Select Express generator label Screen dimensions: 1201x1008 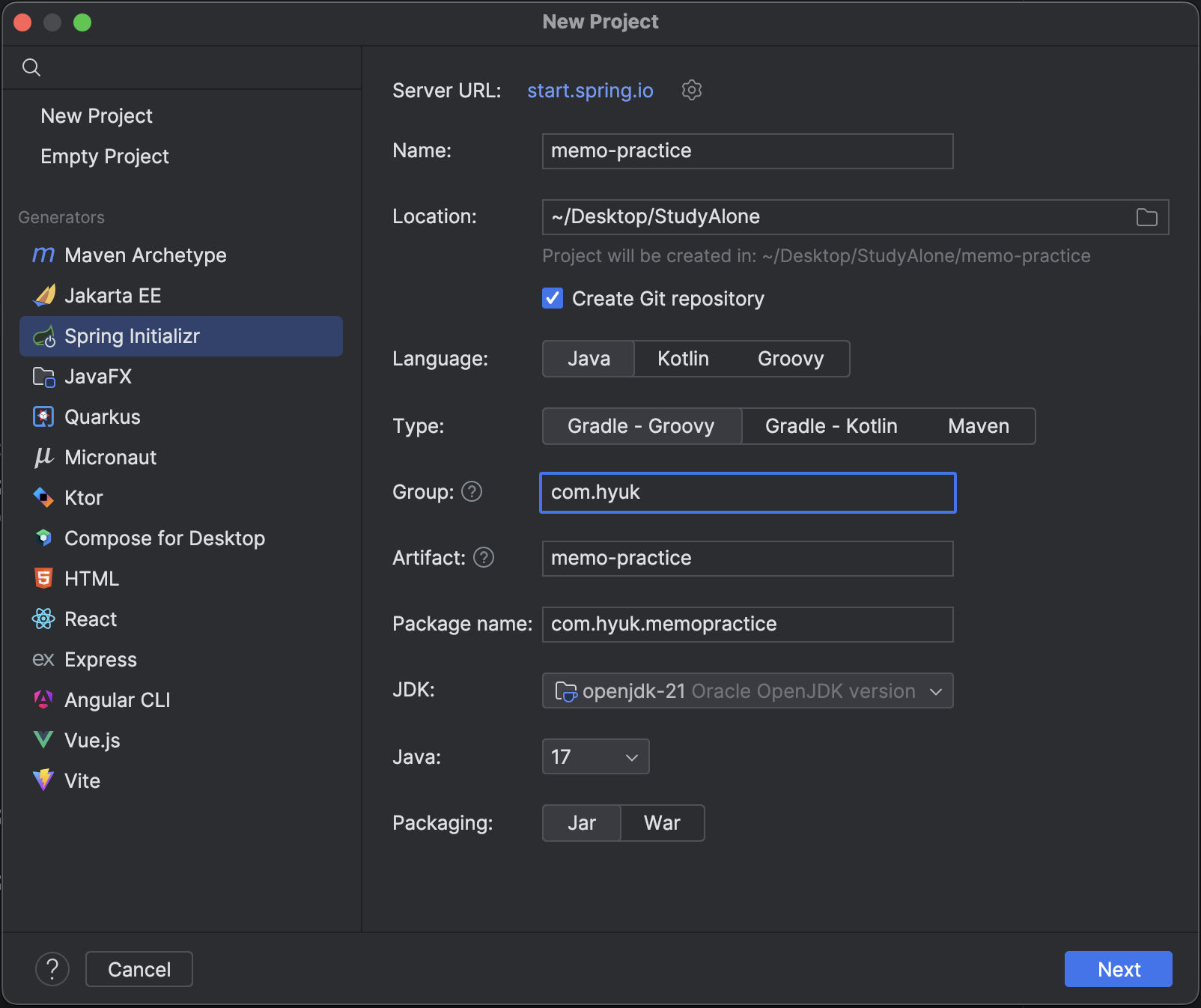(x=100, y=660)
